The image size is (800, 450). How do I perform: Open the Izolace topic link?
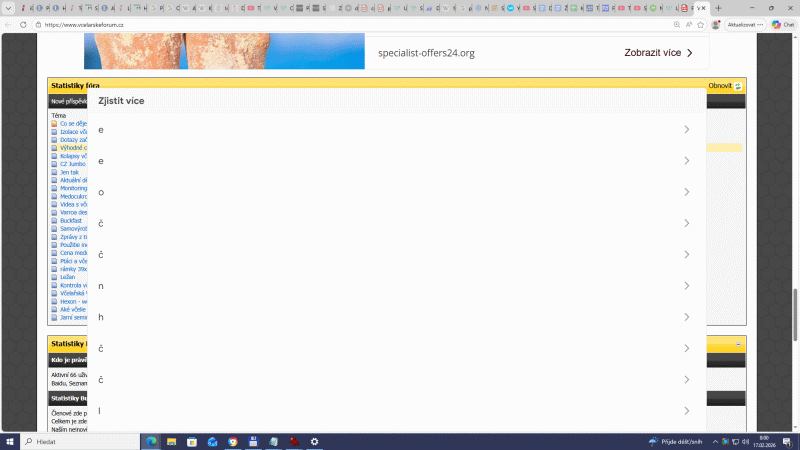coord(73,132)
